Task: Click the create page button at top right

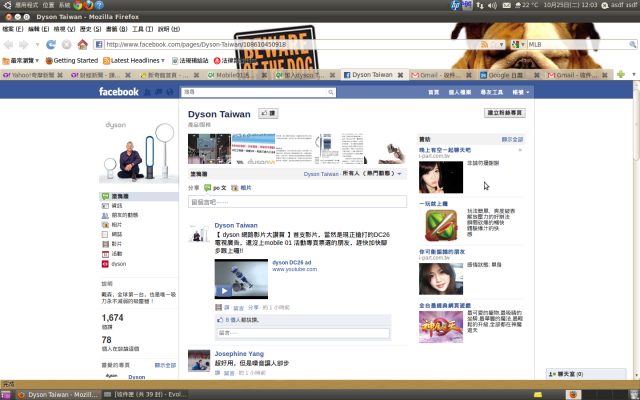Action: click(505, 113)
